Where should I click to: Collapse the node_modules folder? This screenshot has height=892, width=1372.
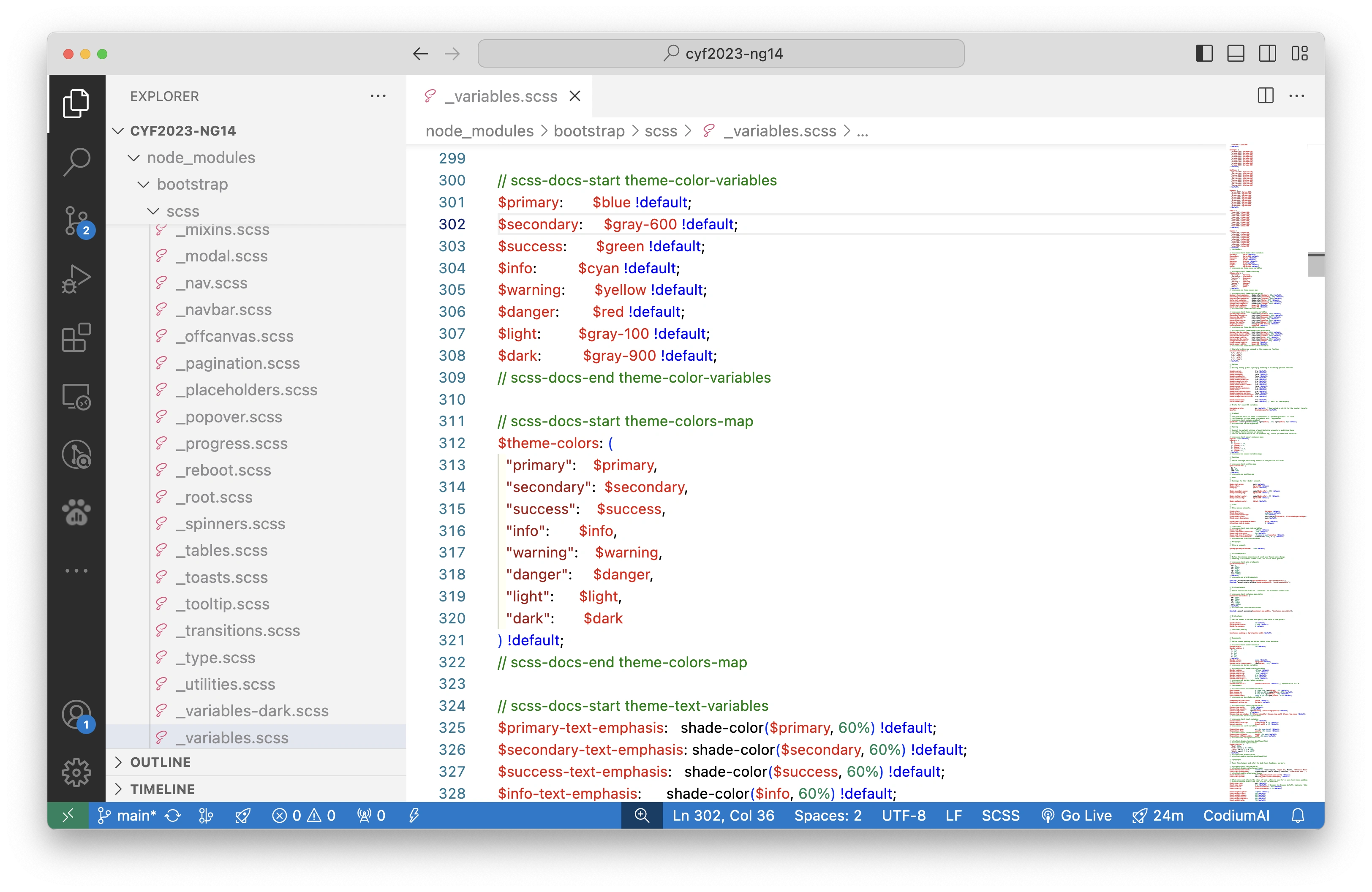point(201,157)
